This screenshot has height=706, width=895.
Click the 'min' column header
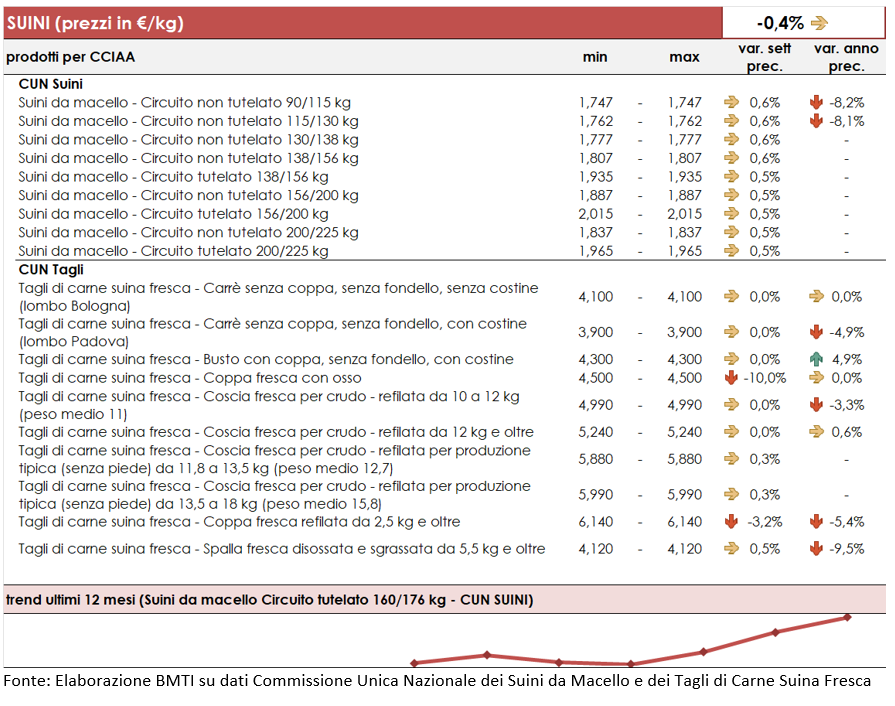click(x=595, y=57)
